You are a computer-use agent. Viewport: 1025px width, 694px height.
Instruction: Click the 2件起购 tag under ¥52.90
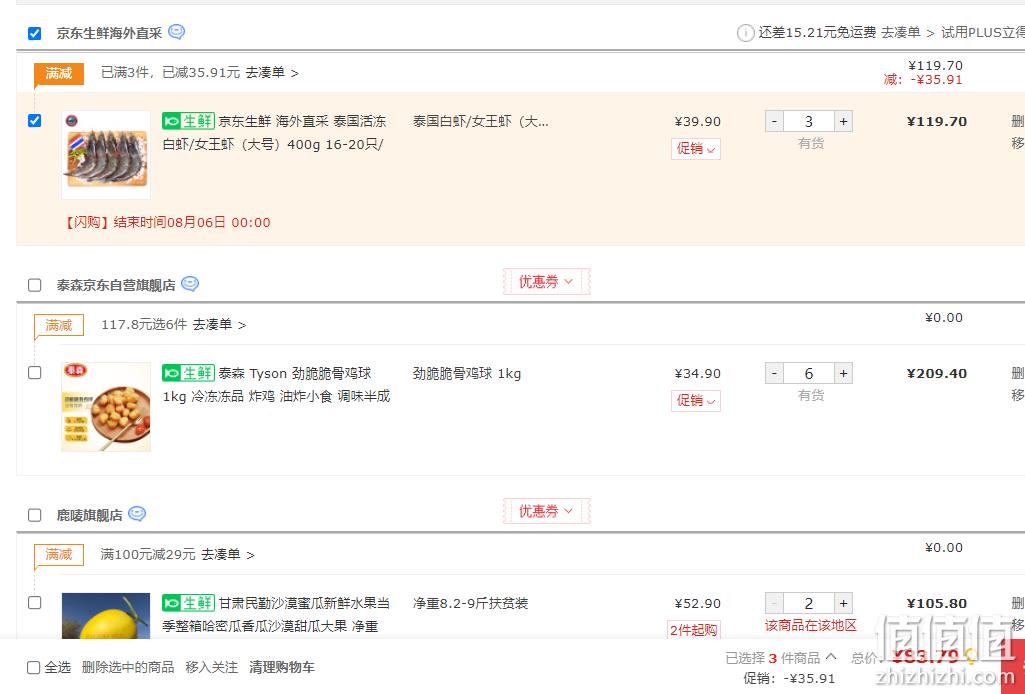(x=694, y=630)
